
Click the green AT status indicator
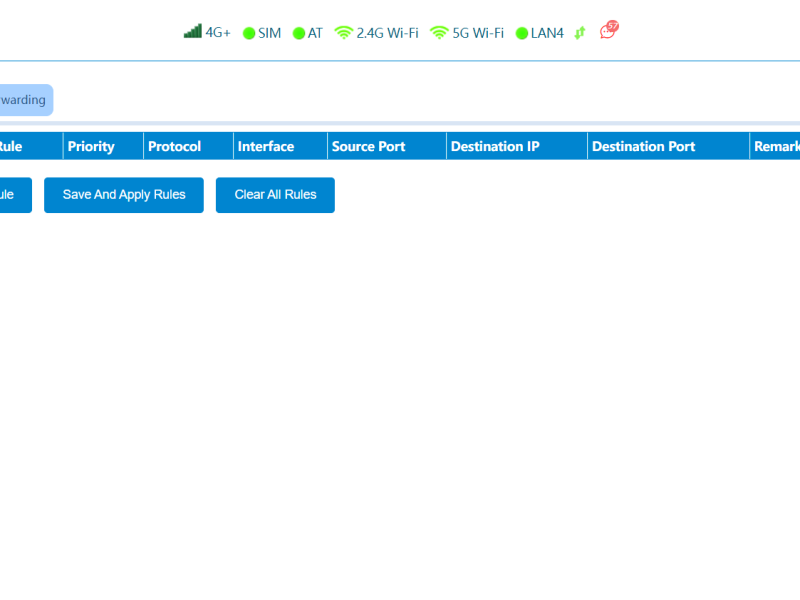[x=298, y=33]
